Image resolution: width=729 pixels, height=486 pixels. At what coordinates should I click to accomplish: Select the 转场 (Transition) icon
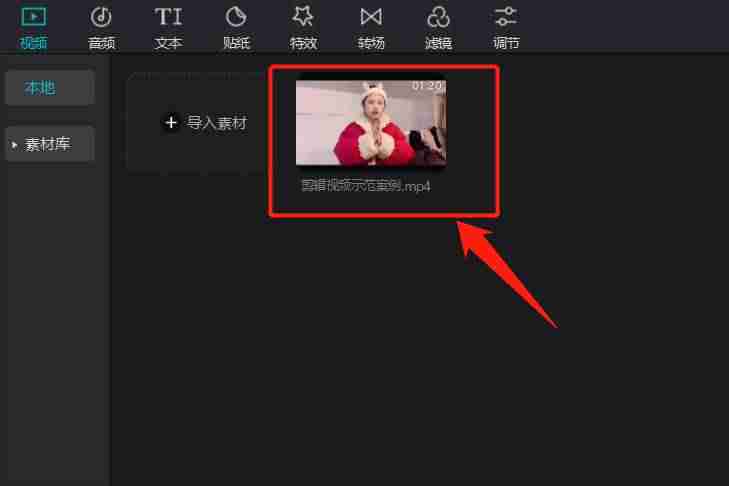pos(371,17)
